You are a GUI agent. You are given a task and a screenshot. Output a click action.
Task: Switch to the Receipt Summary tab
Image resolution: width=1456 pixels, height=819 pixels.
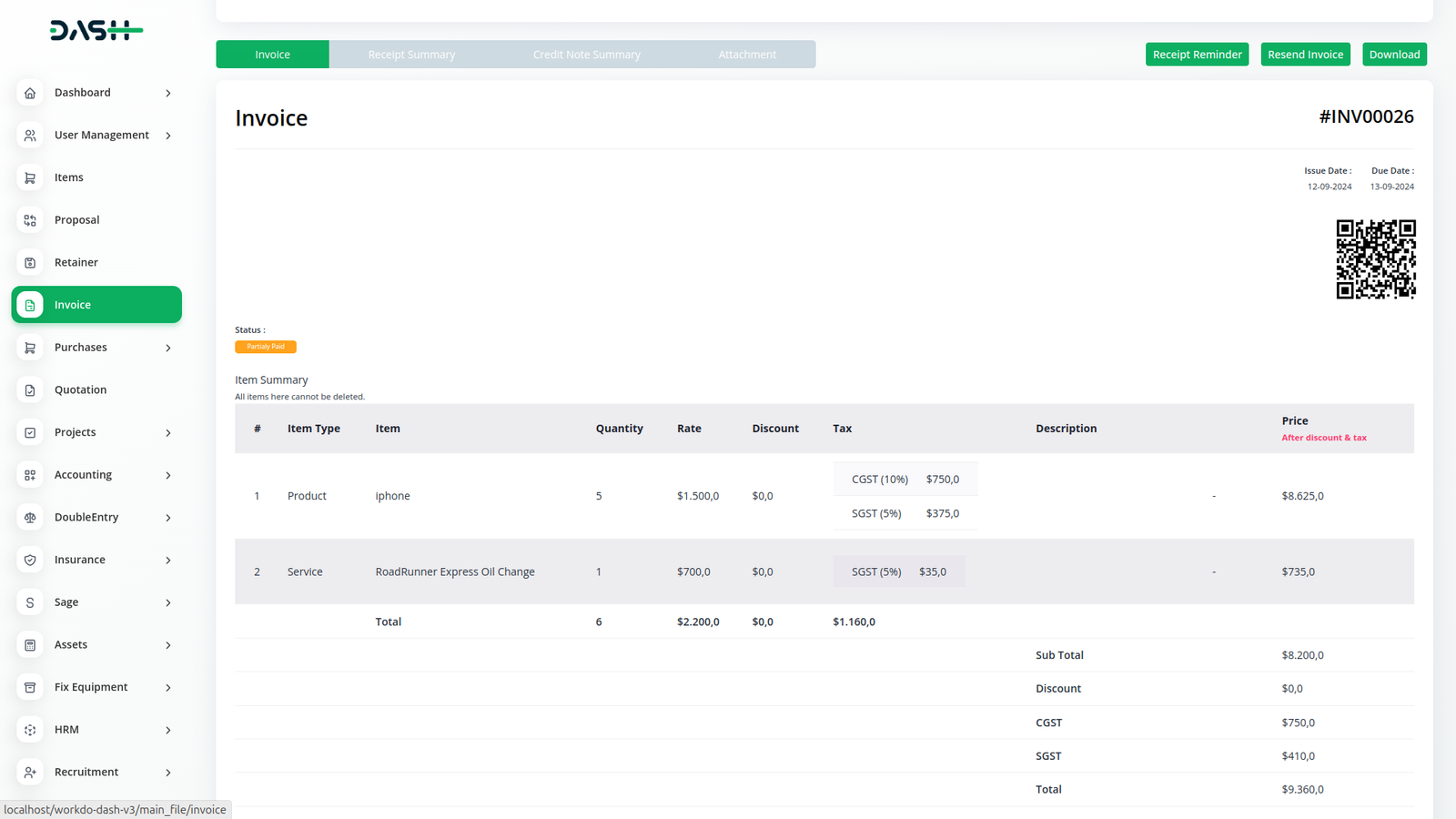(x=411, y=55)
